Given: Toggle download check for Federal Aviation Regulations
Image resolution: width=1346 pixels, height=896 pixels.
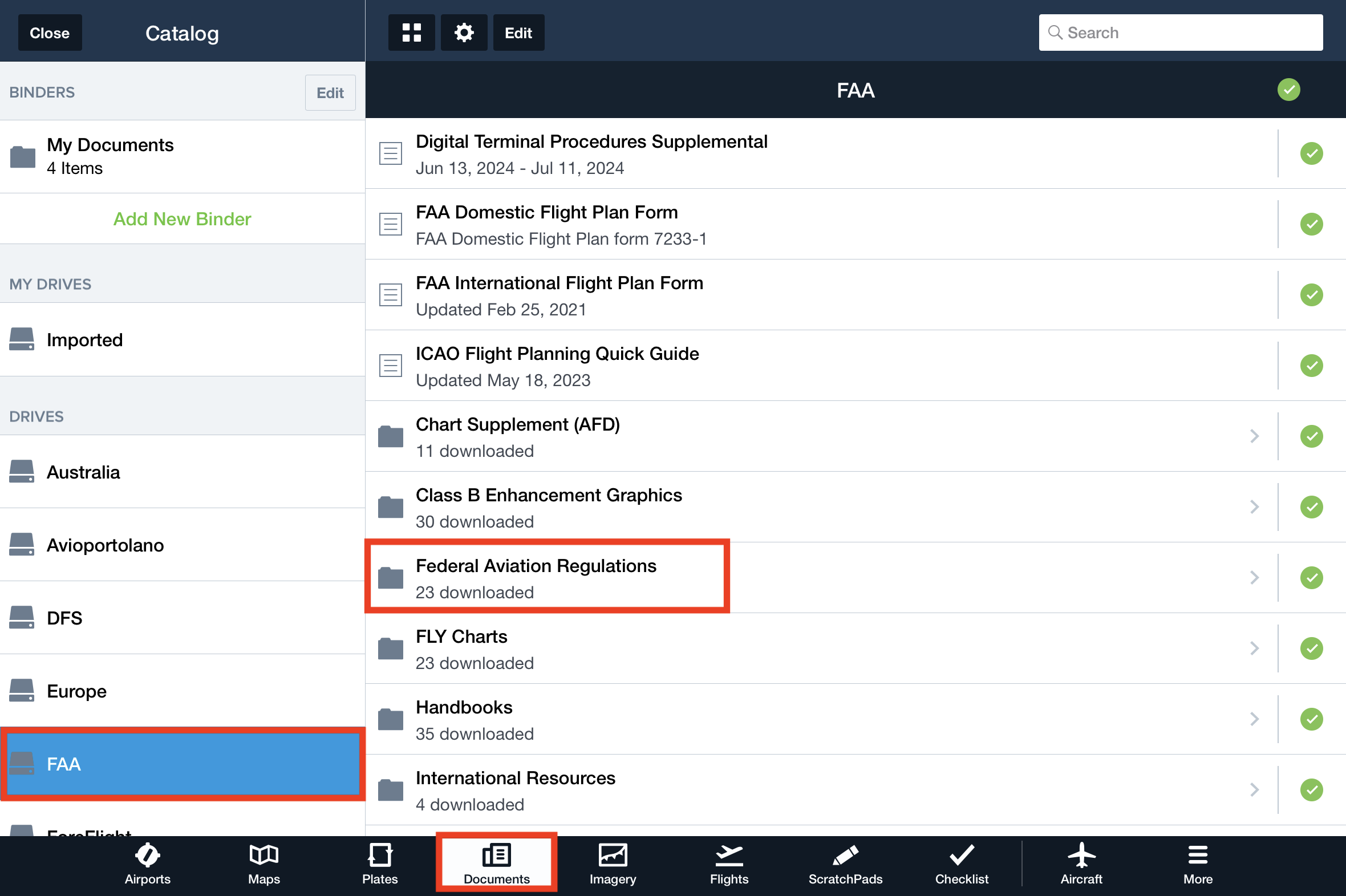Looking at the screenshot, I should click(1312, 578).
